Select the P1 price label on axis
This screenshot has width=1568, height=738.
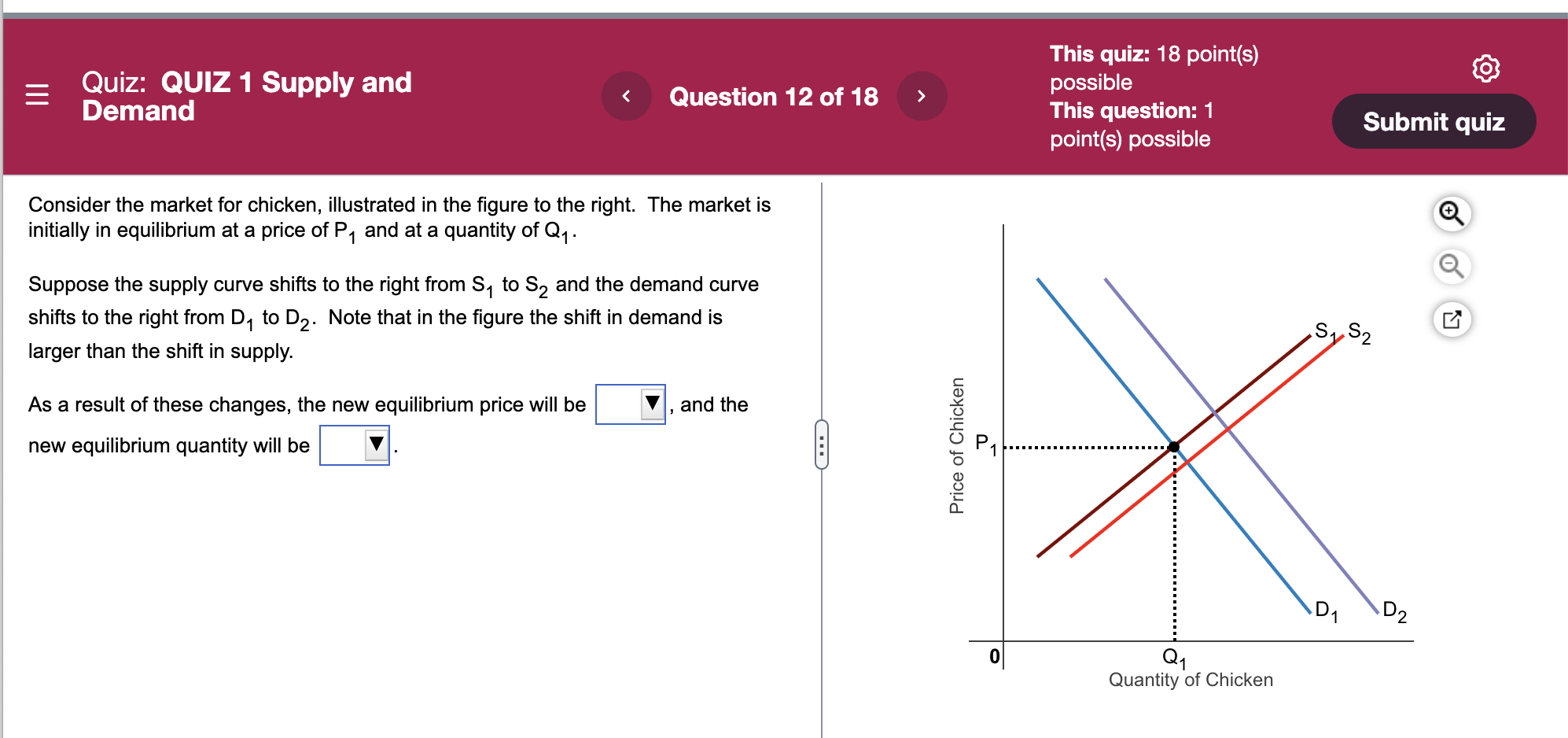tap(985, 443)
